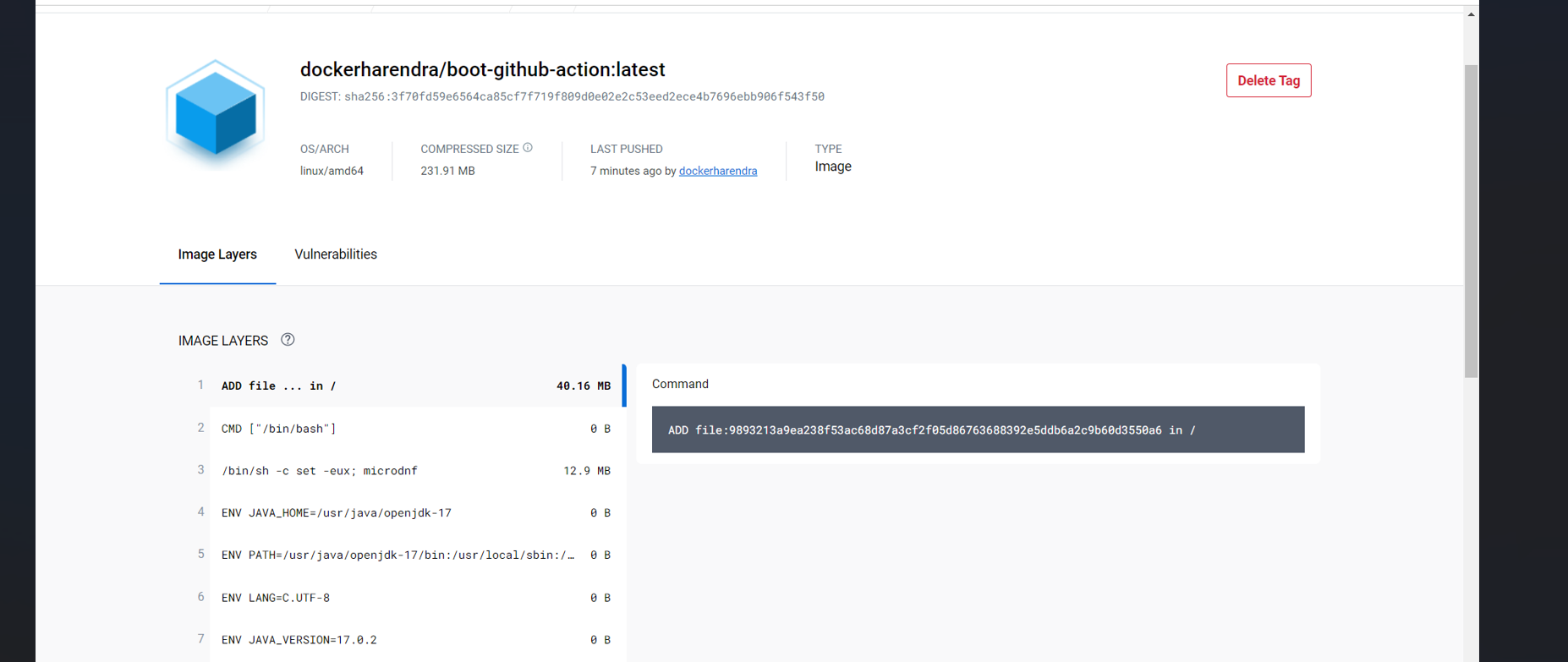The image size is (1568, 662).
Task: Open the dockerharendra user link
Action: pyautogui.click(x=718, y=171)
